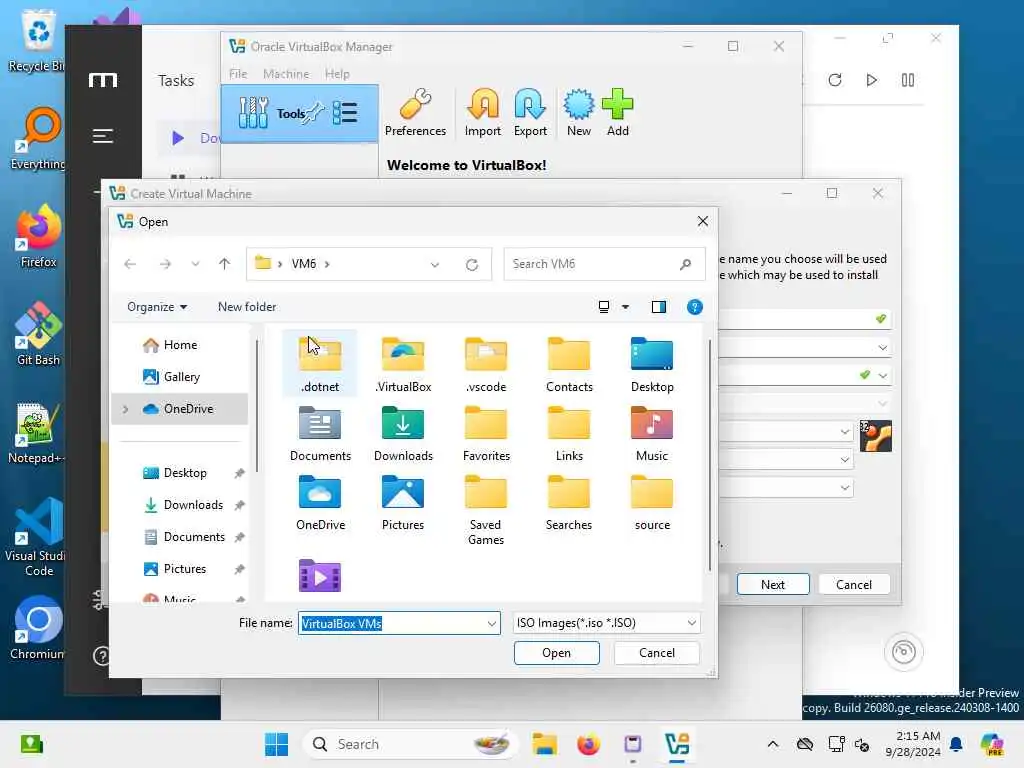Open the OneDrive folder in file list
The image size is (1024, 768).
coord(320,503)
